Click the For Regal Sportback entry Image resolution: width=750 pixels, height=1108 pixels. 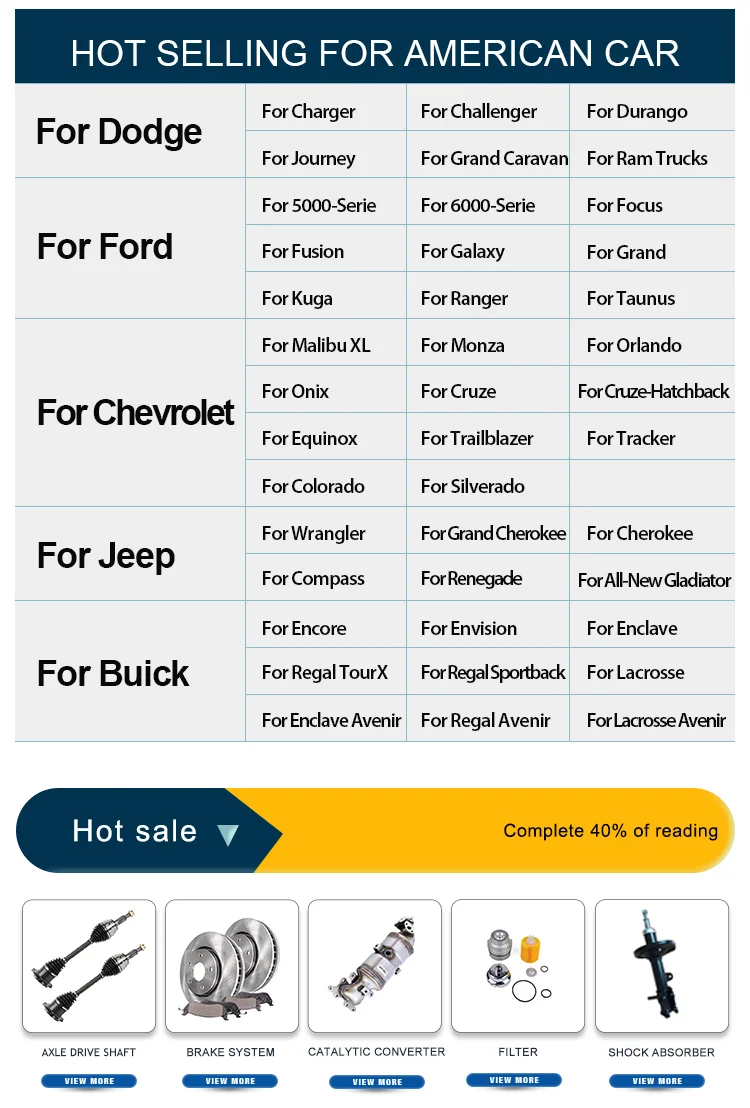(x=493, y=673)
